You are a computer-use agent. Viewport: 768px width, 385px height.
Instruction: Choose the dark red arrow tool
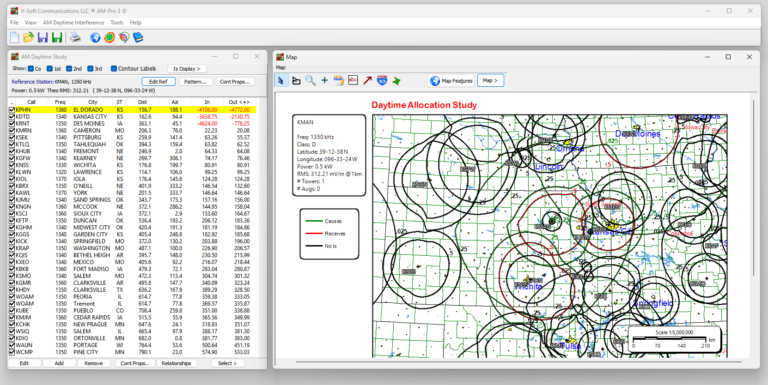[x=367, y=80]
